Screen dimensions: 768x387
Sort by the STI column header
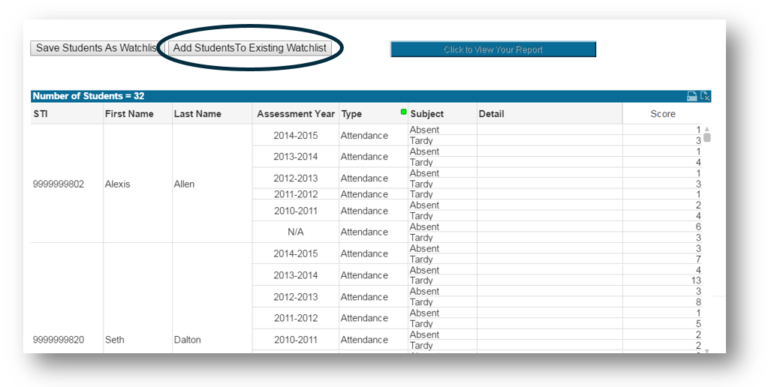pos(41,114)
